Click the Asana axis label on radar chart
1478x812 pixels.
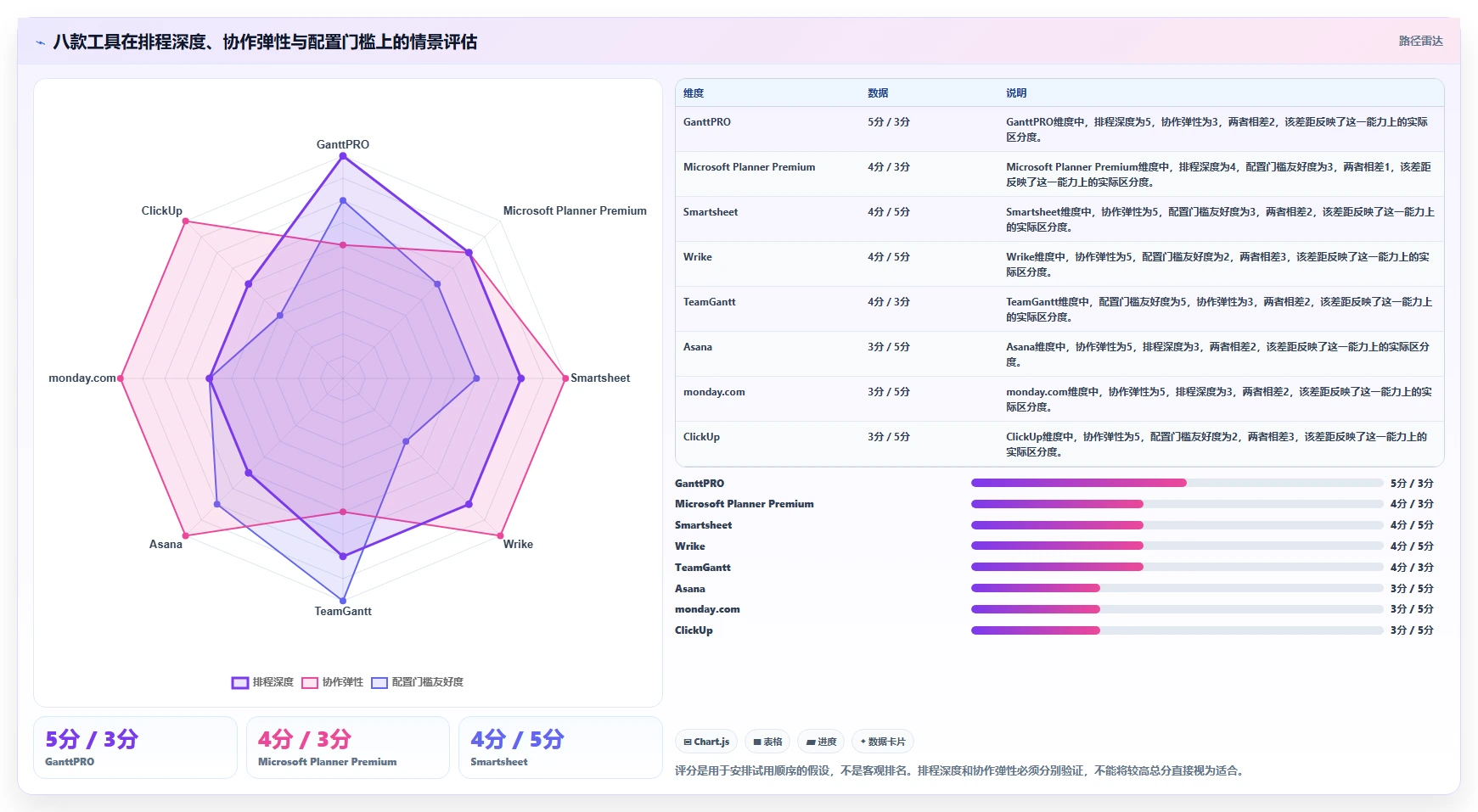pos(166,544)
